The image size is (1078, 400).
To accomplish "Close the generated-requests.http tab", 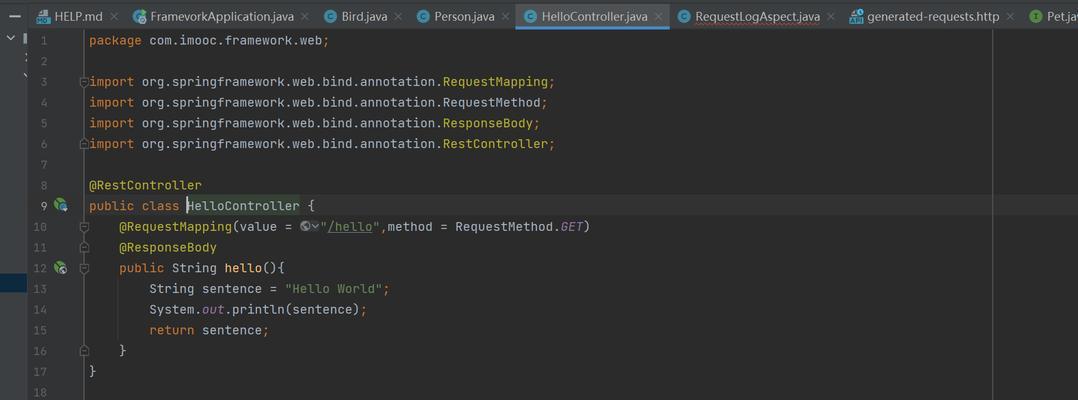I will [x=1011, y=16].
